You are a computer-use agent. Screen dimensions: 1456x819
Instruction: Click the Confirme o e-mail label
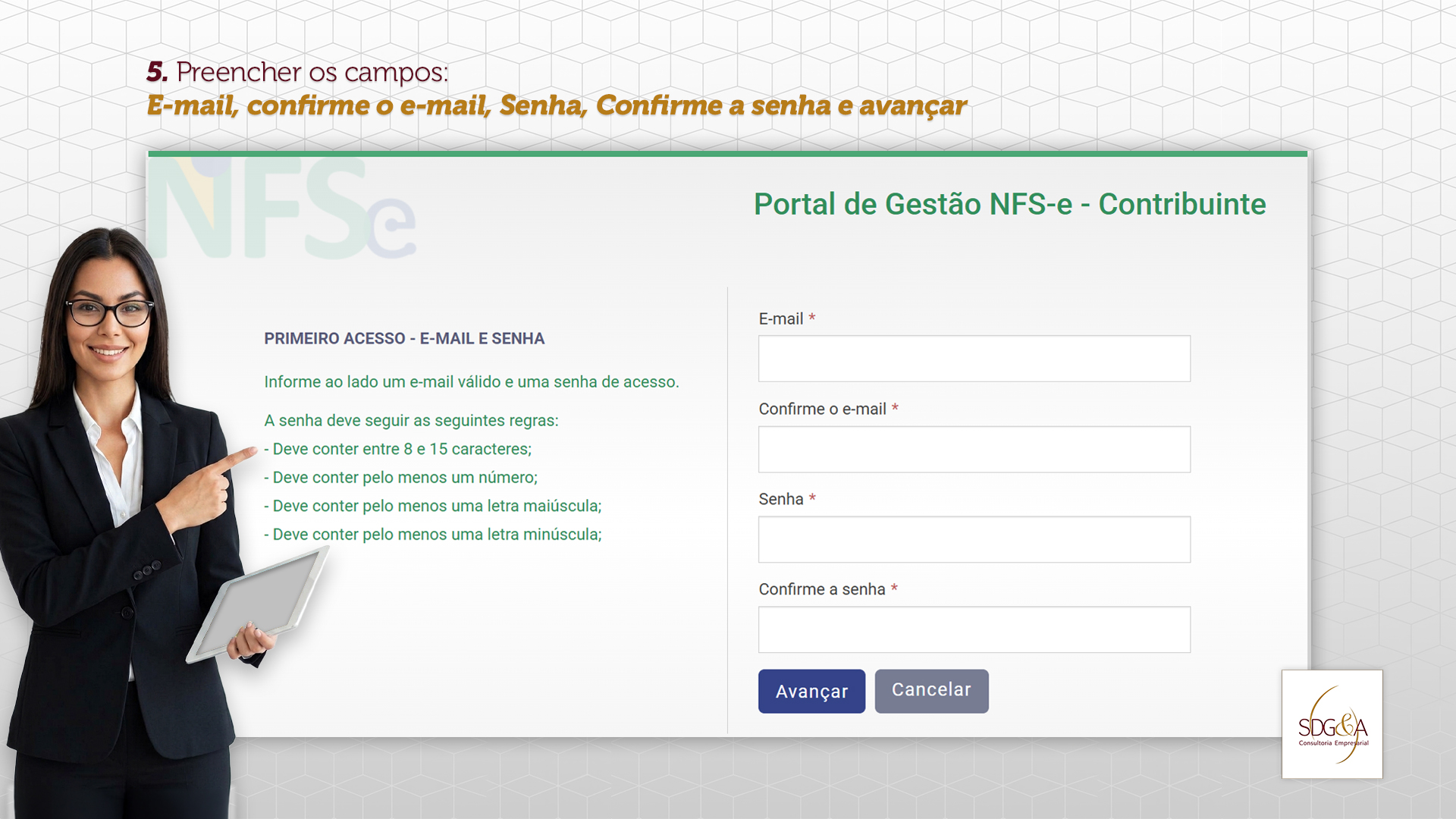pos(822,409)
